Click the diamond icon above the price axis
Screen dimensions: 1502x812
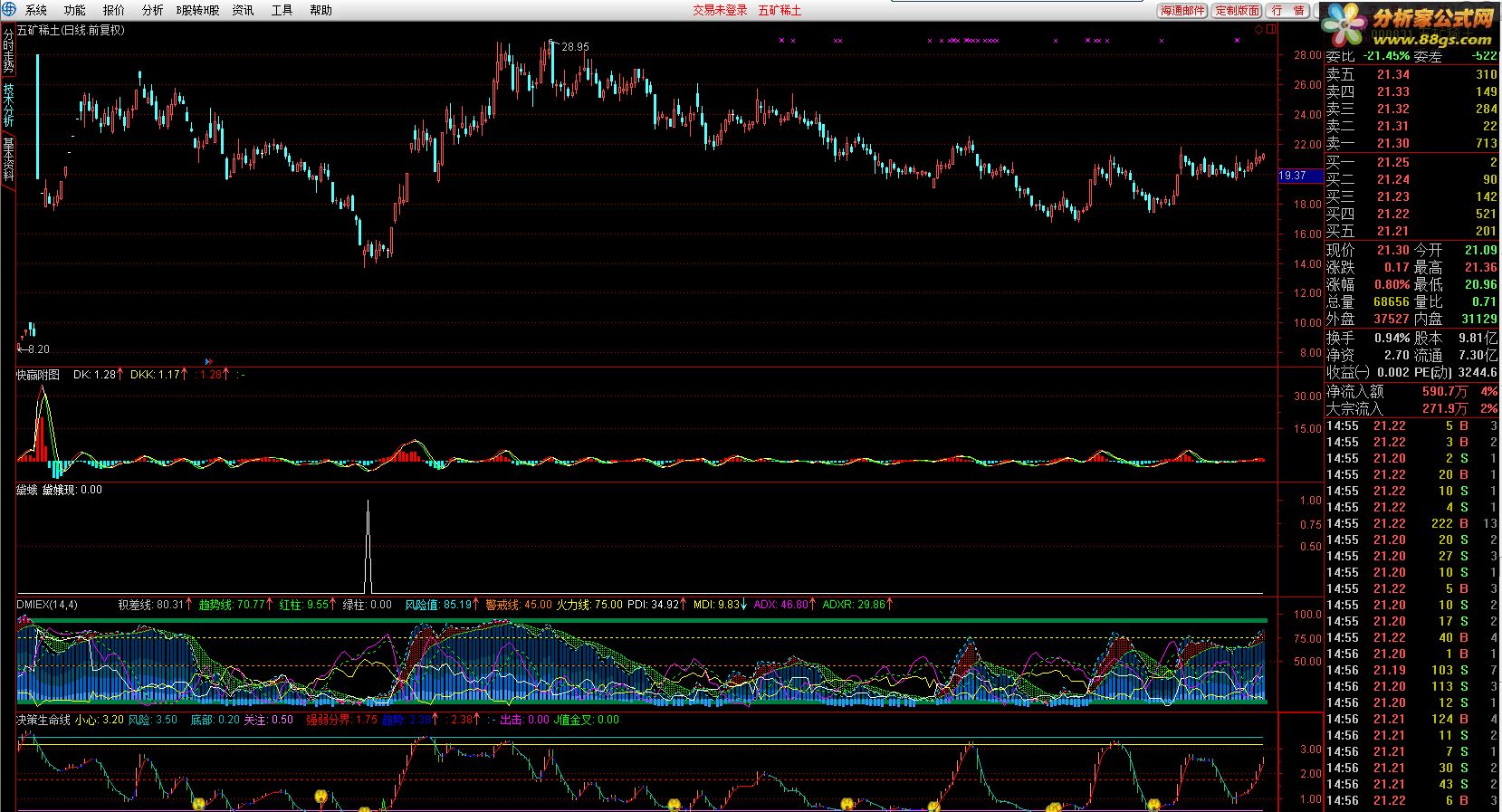(x=1258, y=30)
